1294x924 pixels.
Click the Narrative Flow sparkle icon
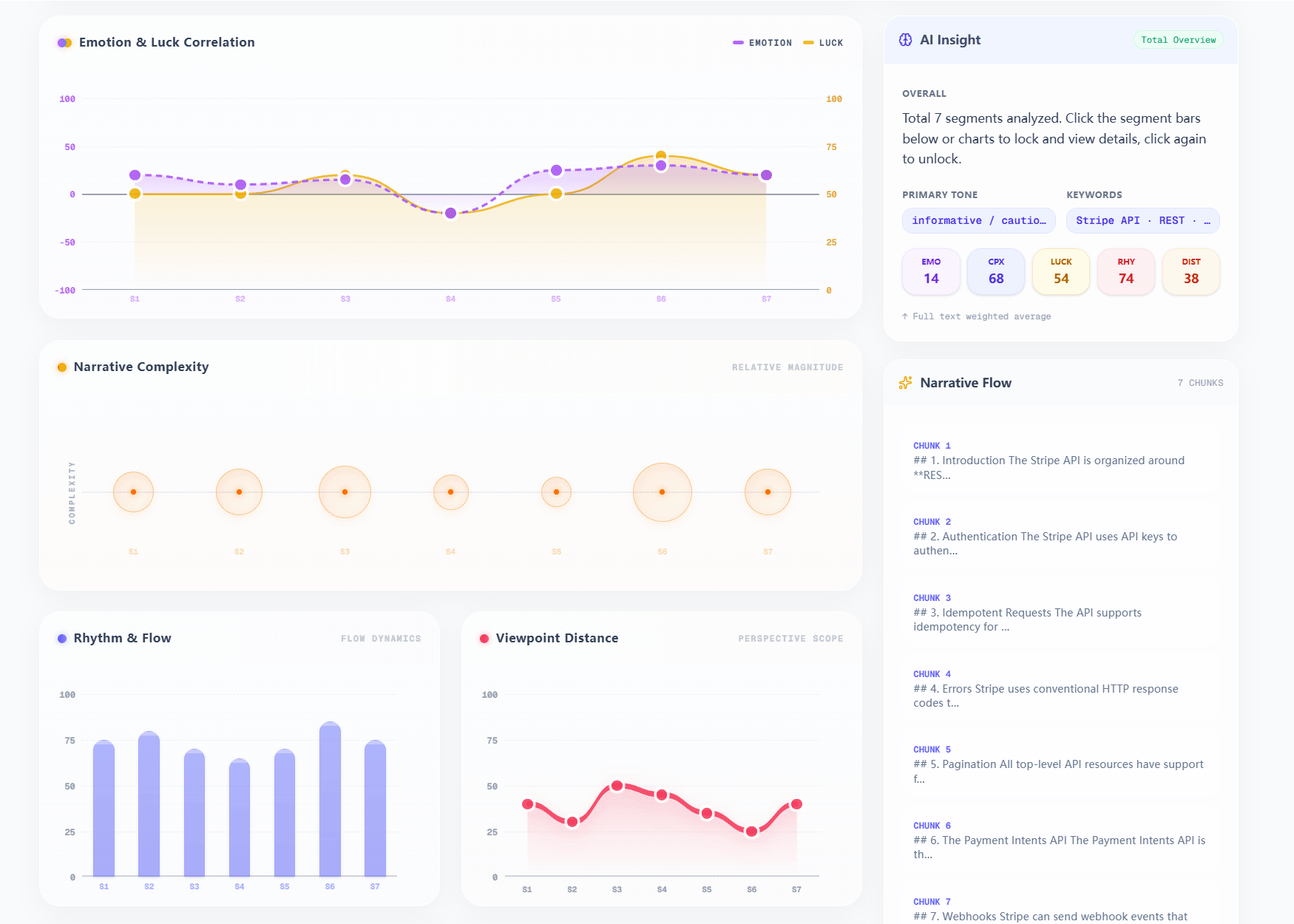click(x=905, y=383)
